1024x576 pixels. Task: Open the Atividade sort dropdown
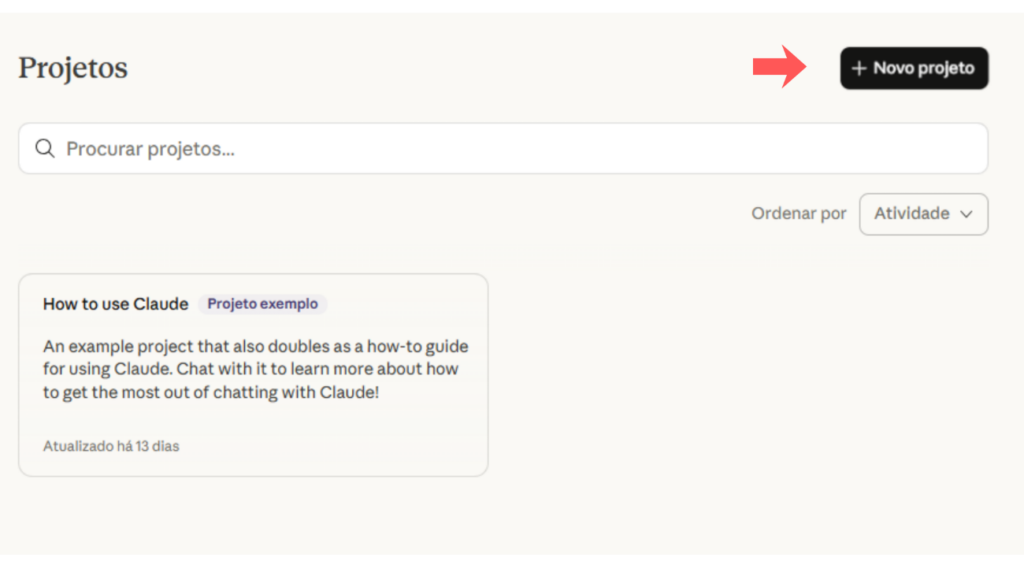tap(923, 214)
